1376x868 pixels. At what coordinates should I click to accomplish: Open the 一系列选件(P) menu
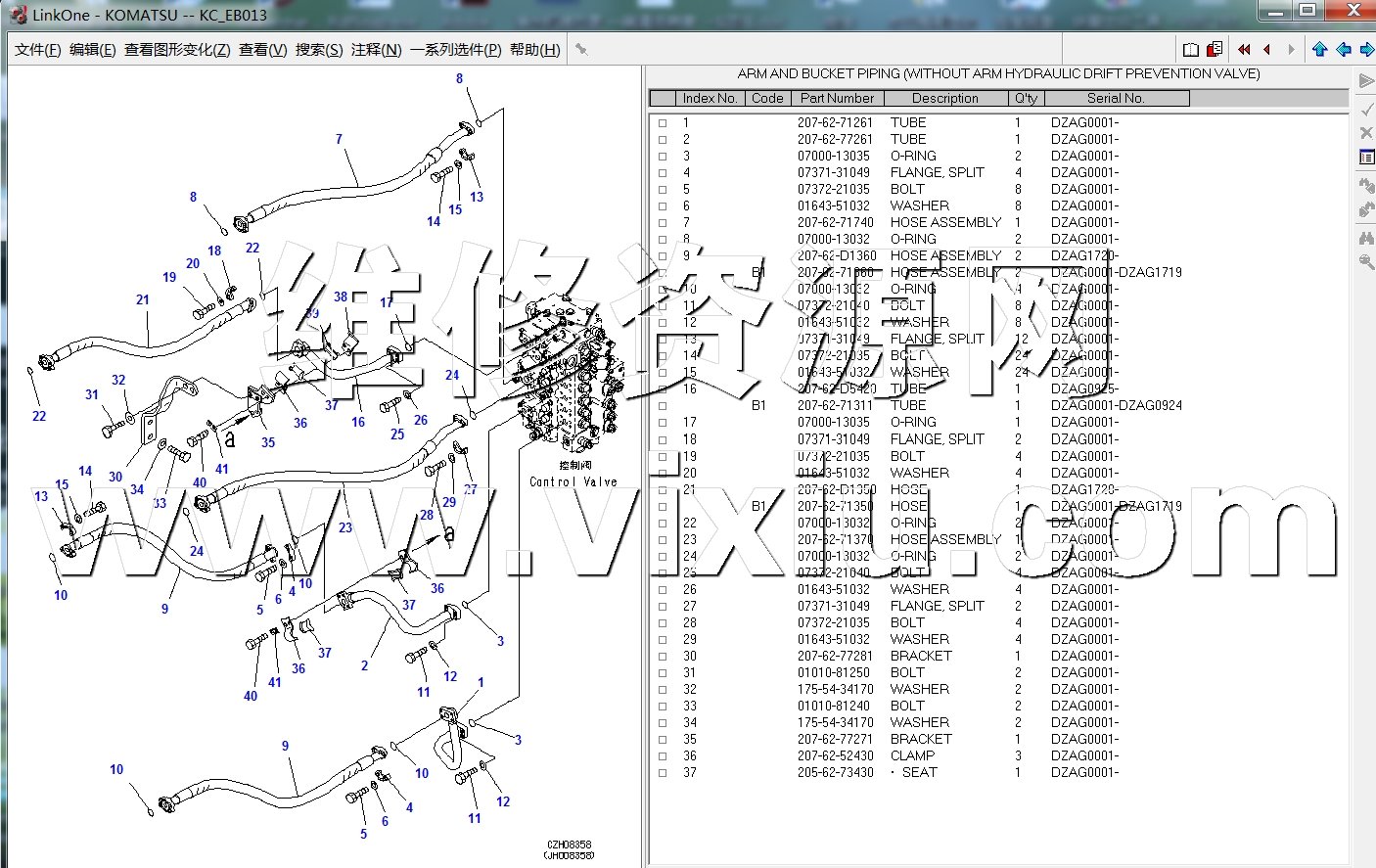[x=455, y=50]
